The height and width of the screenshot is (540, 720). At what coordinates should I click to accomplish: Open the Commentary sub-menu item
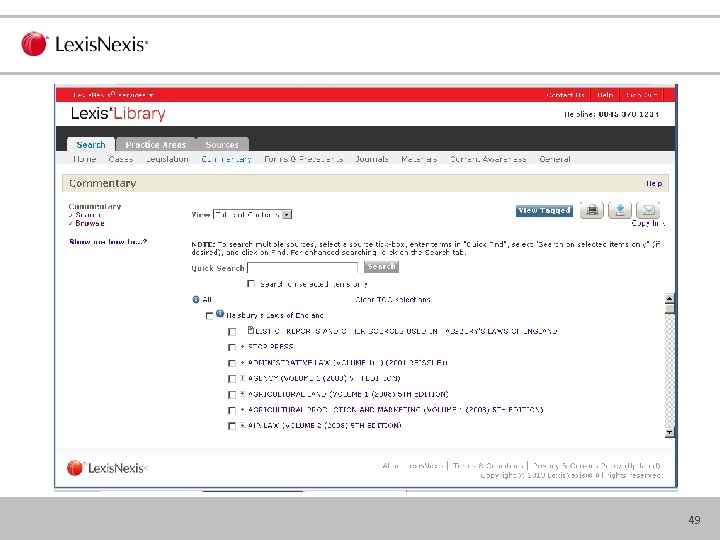coord(226,159)
